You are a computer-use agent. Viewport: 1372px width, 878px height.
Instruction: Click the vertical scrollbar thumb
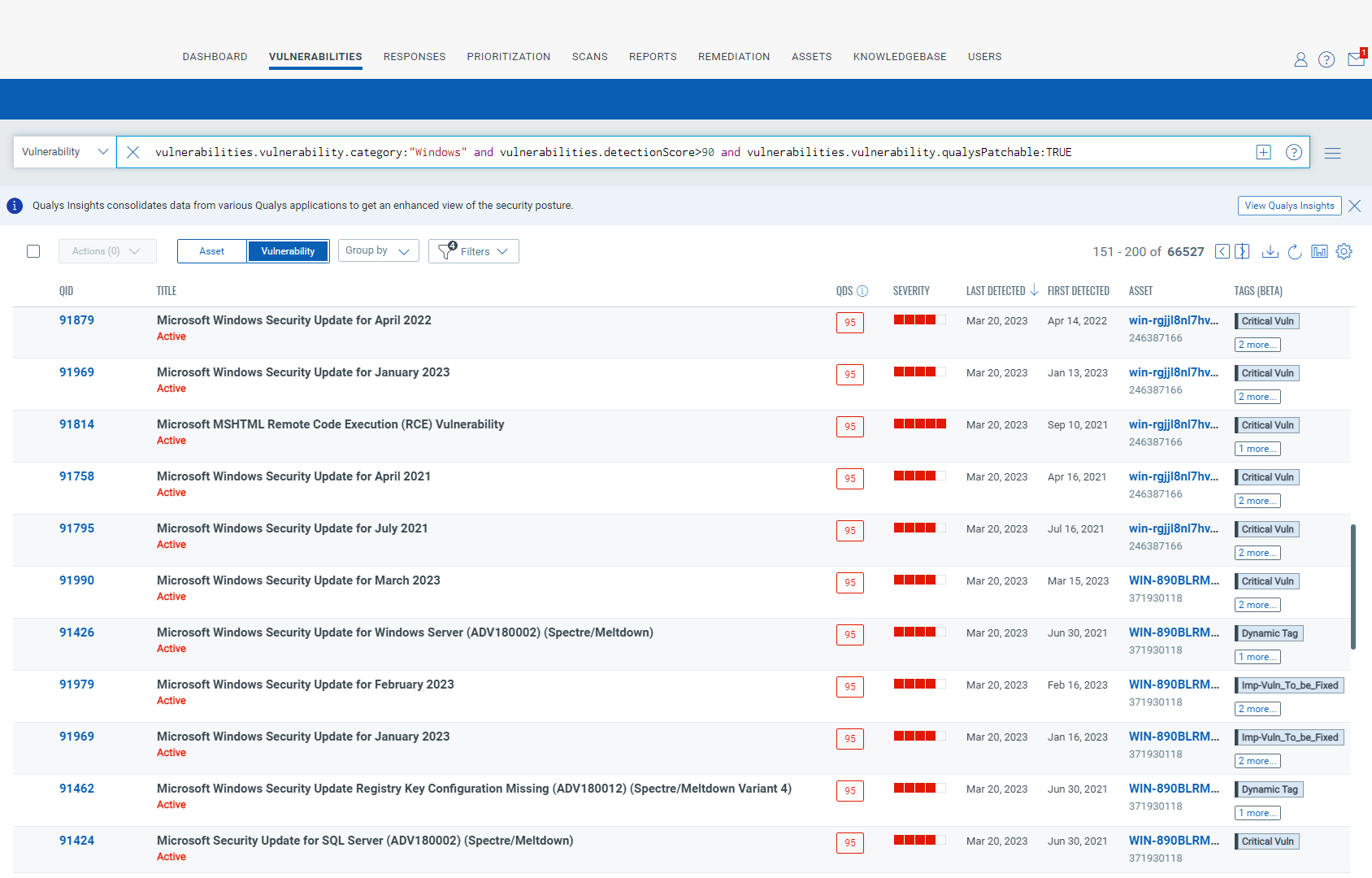click(x=1353, y=587)
